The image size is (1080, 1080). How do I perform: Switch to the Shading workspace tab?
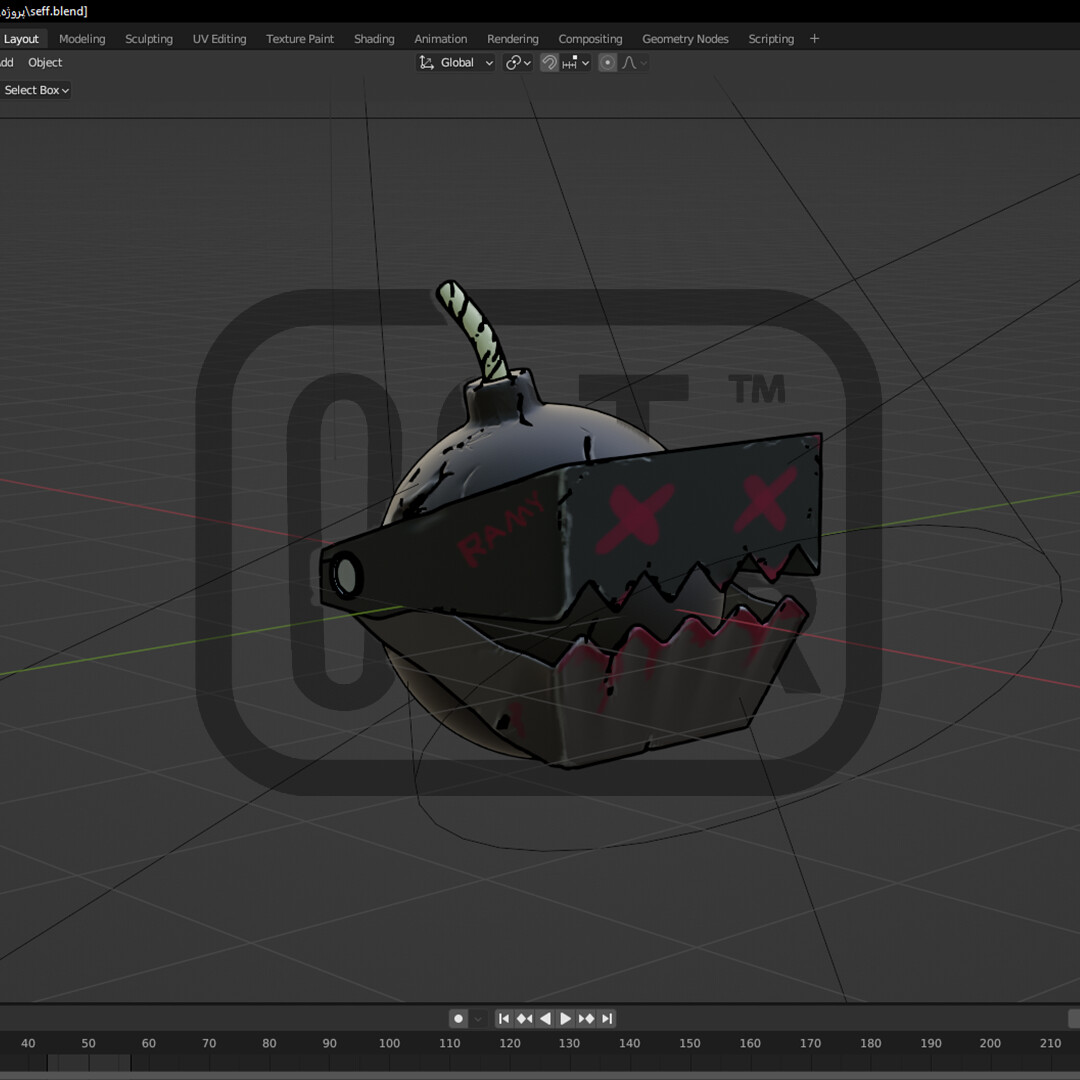(x=374, y=39)
